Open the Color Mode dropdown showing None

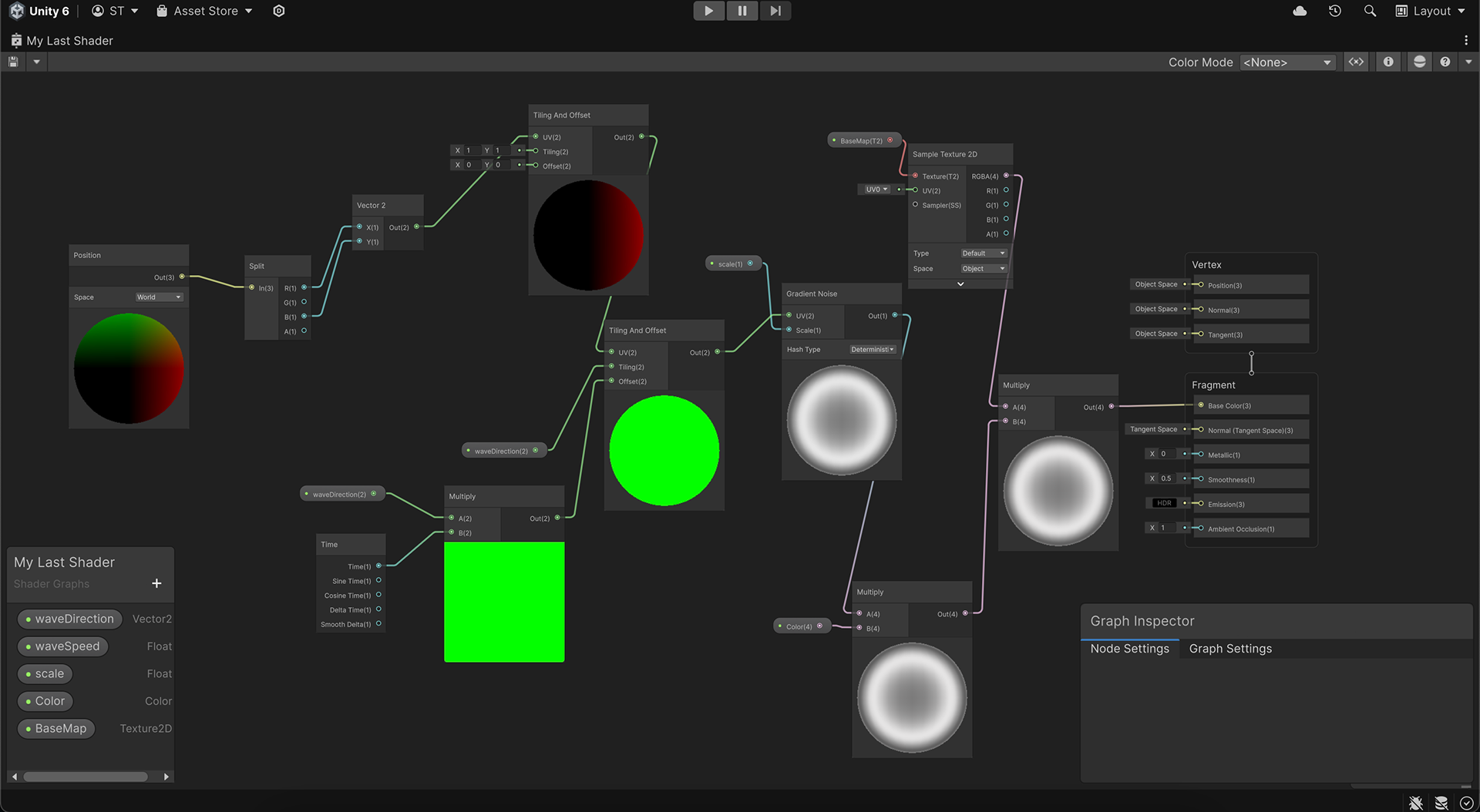tap(1287, 62)
